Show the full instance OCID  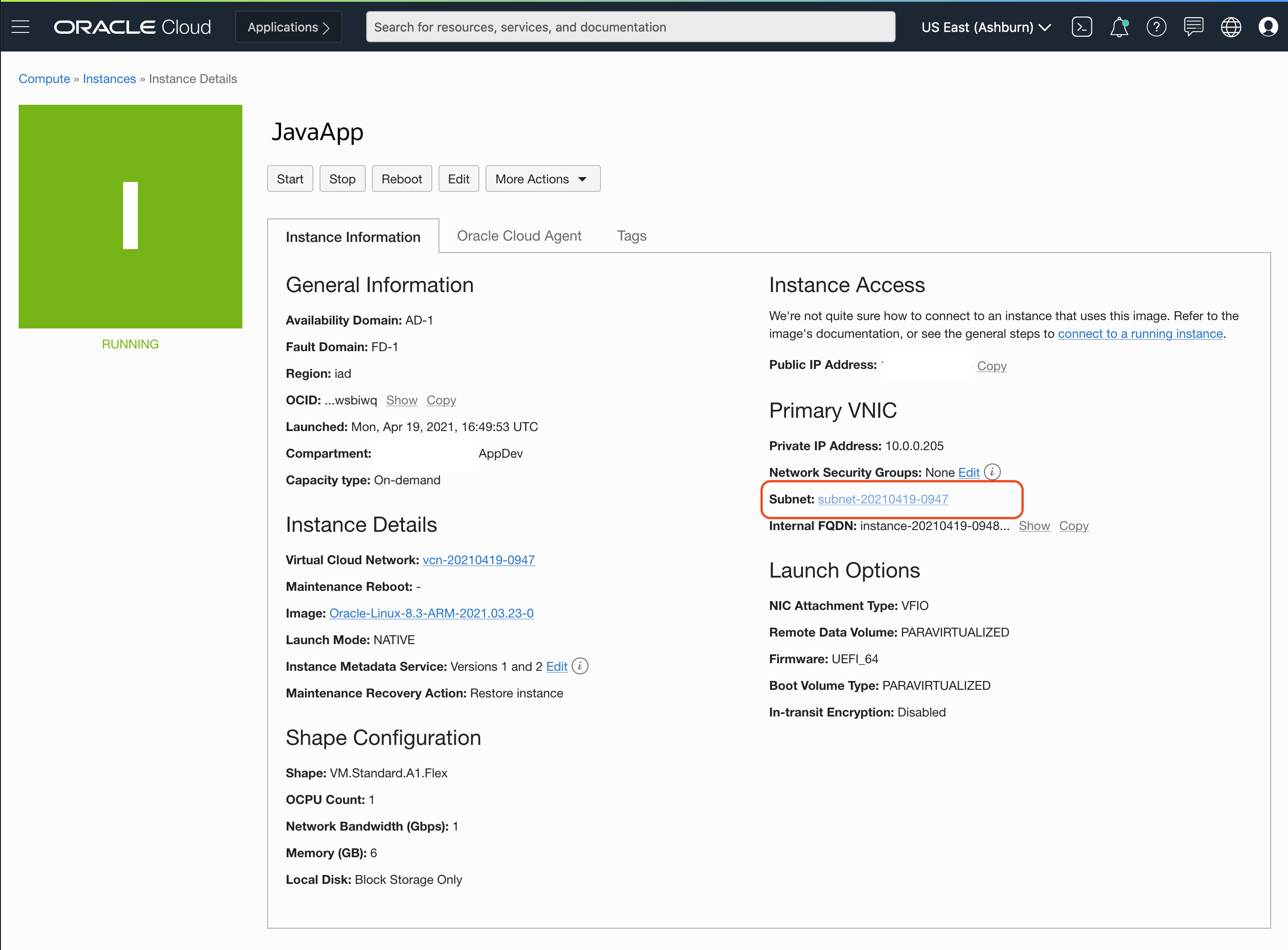[401, 400]
